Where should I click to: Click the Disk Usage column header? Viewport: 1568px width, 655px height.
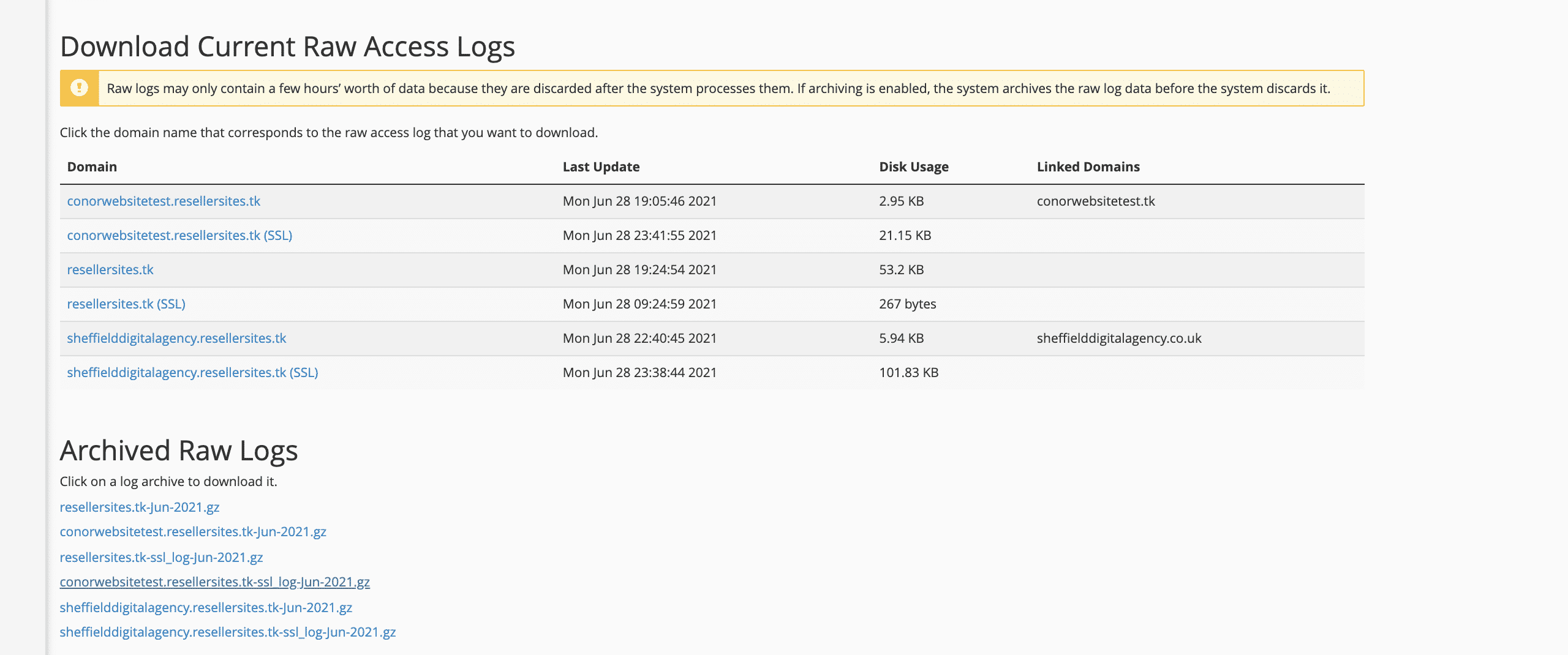click(x=914, y=167)
